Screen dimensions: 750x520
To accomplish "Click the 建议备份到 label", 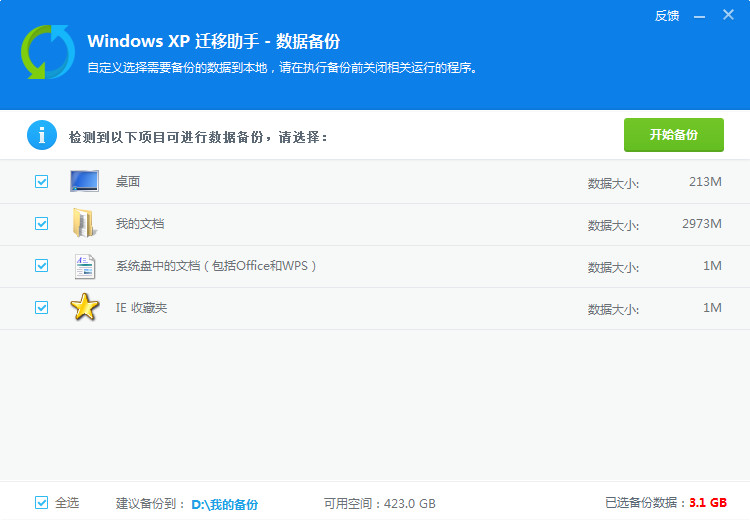I will 150,504.
